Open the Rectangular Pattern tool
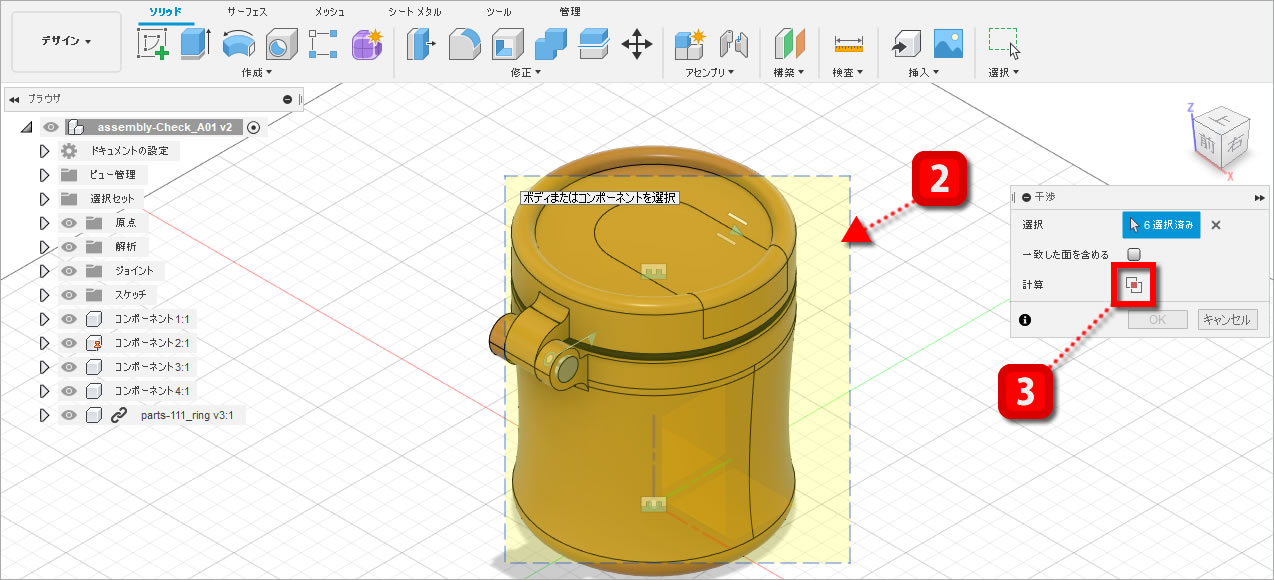This screenshot has height=580, width=1274. tap(324, 44)
